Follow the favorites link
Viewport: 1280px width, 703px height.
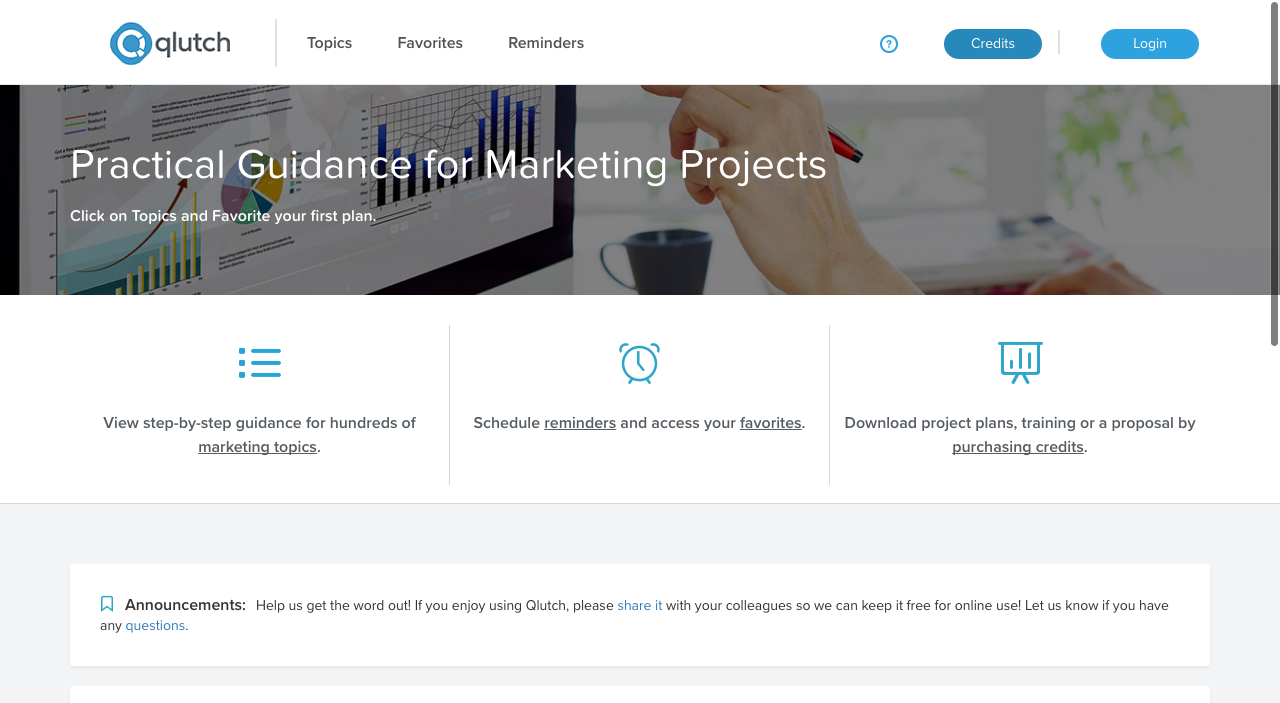pyautogui.click(x=771, y=423)
